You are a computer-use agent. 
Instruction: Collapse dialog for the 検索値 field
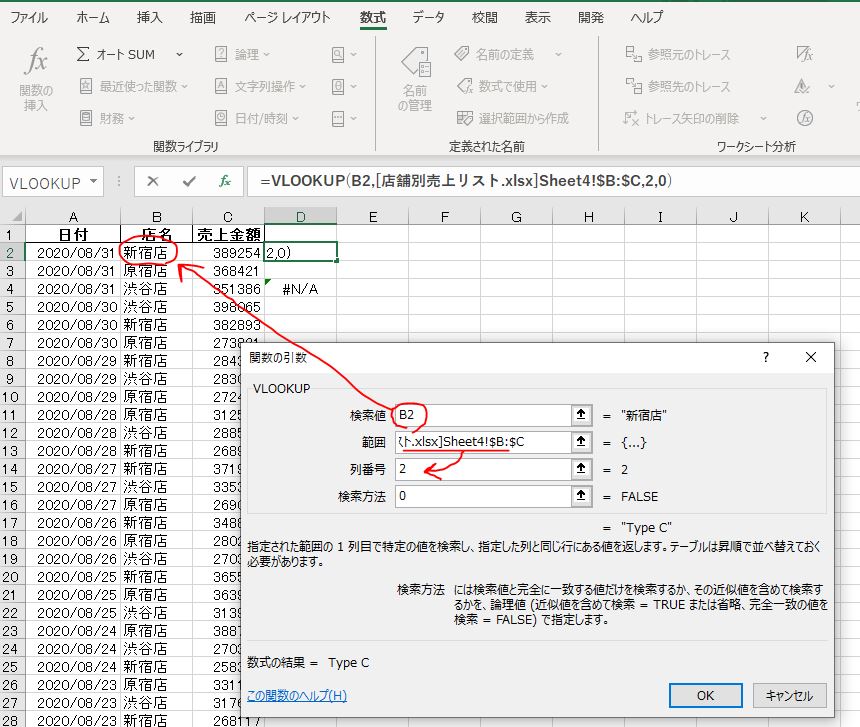[x=579, y=414]
